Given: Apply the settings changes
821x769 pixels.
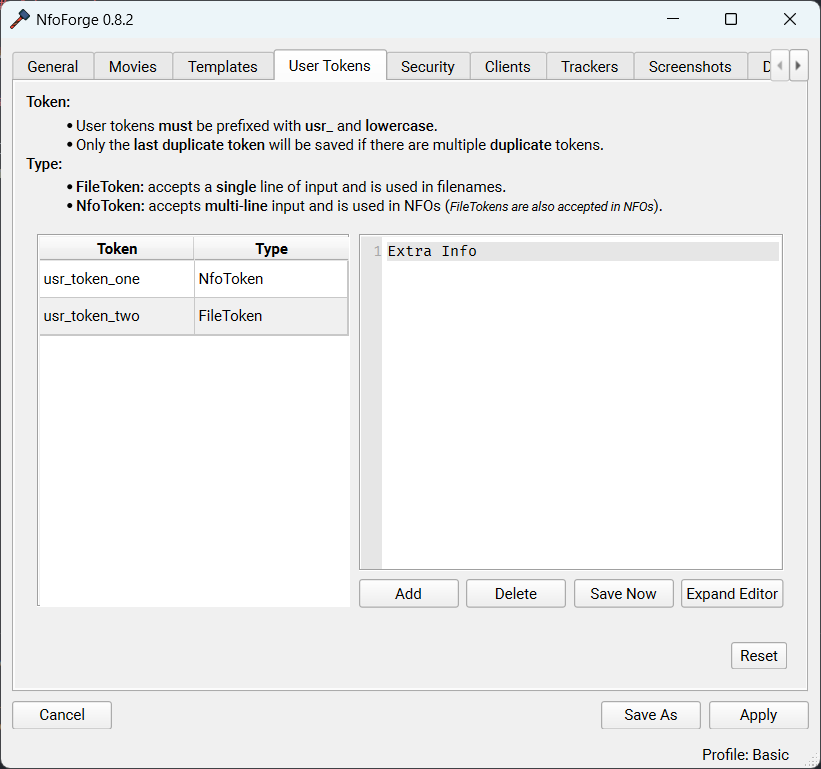Looking at the screenshot, I should pyautogui.click(x=759, y=715).
